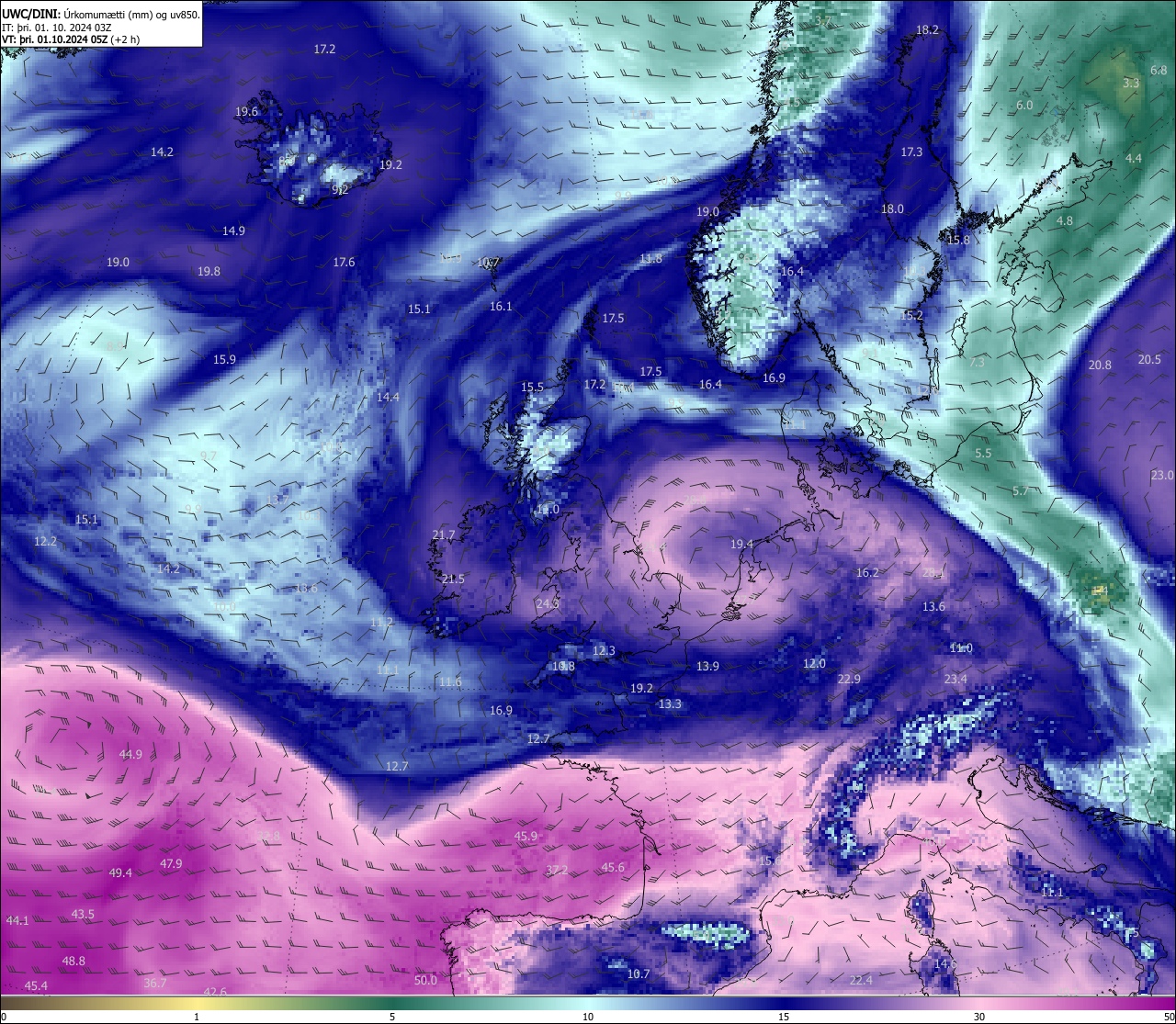
Task: Click the 21.5 value over Ireland
Action: coord(453,579)
